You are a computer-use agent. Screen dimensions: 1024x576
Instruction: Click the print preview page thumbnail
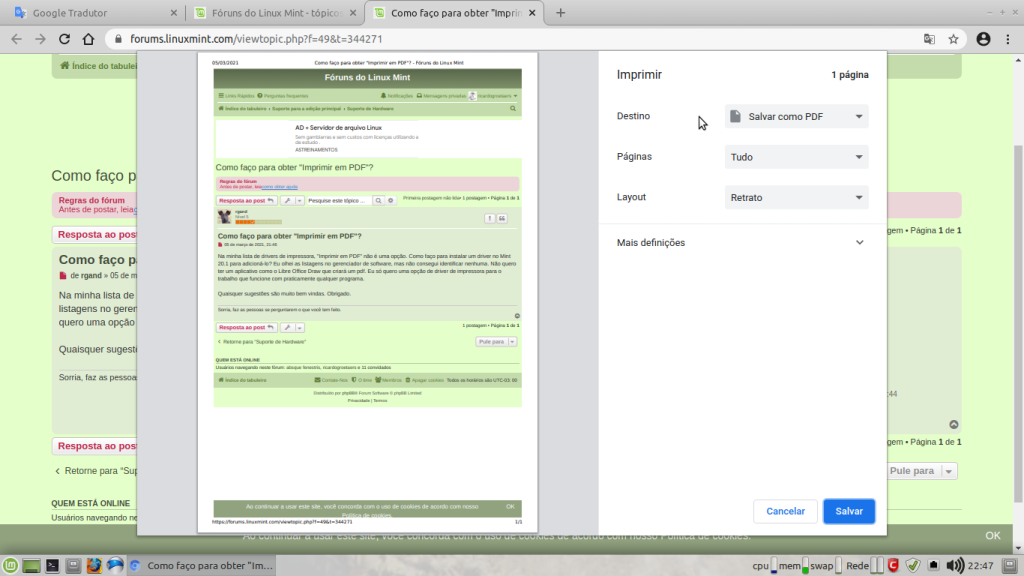(368, 293)
